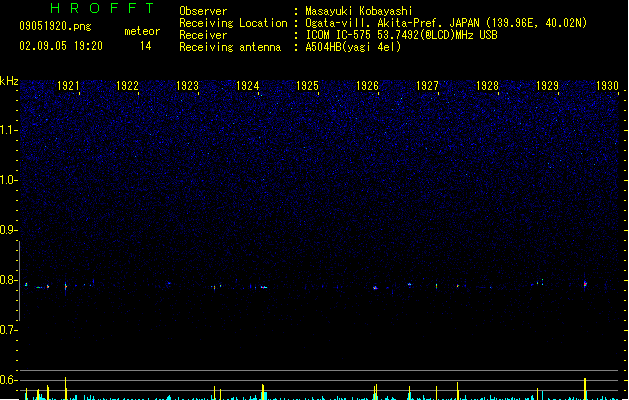Click the 1922 time axis marker
The width and height of the screenshot is (629, 400).
coord(127,86)
